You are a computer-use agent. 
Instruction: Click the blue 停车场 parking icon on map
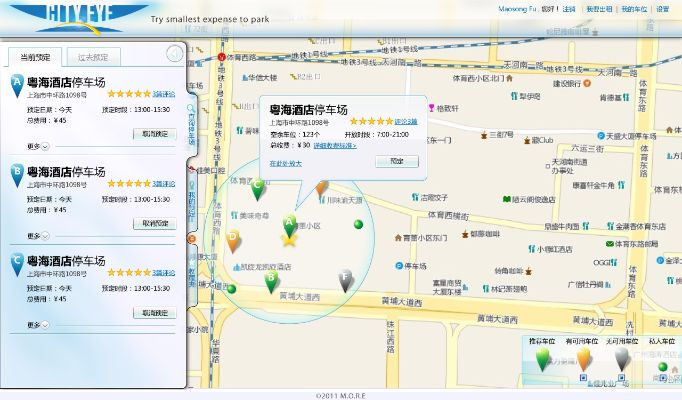(399, 266)
